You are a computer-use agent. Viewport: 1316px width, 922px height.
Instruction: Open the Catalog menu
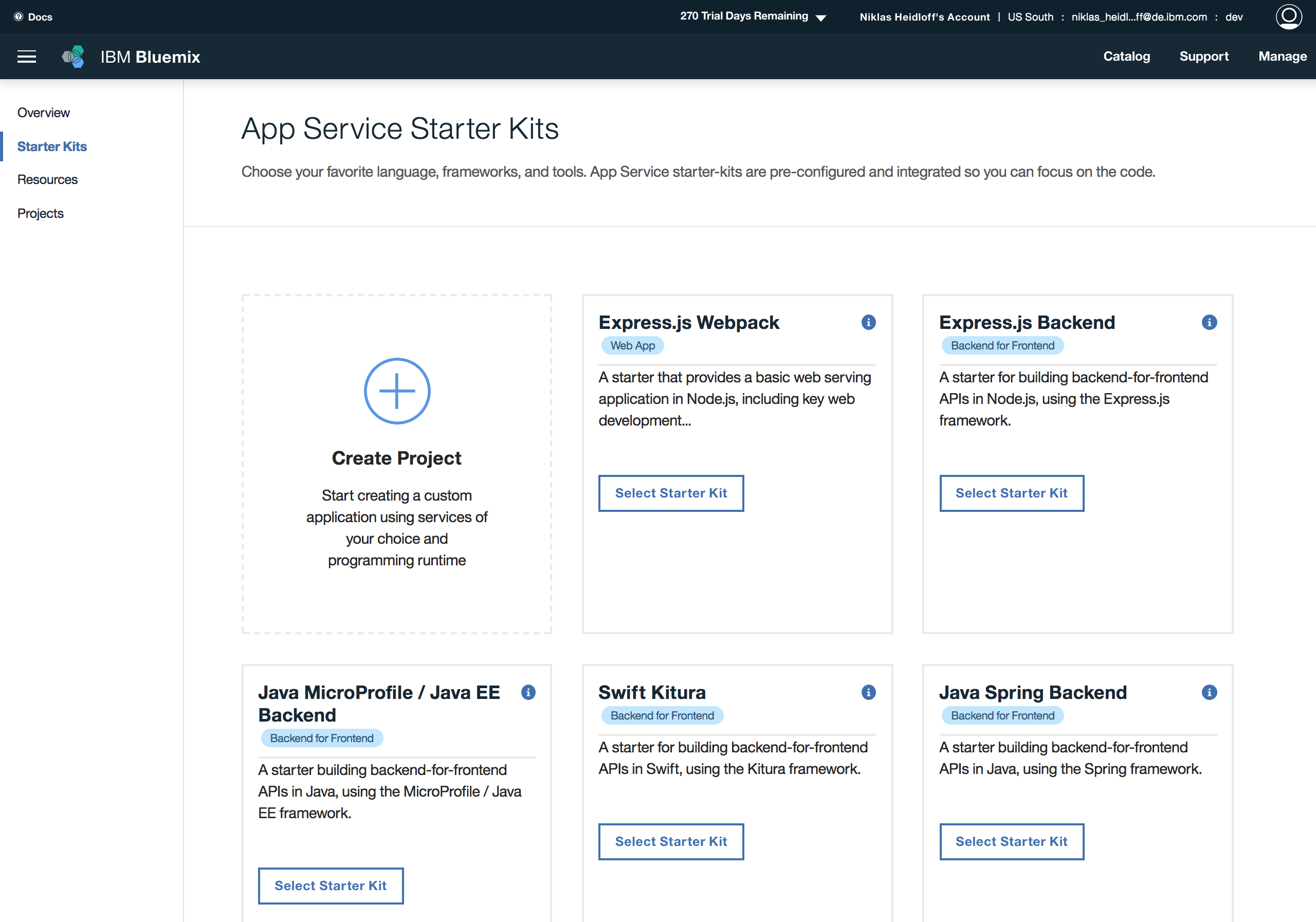(1126, 56)
